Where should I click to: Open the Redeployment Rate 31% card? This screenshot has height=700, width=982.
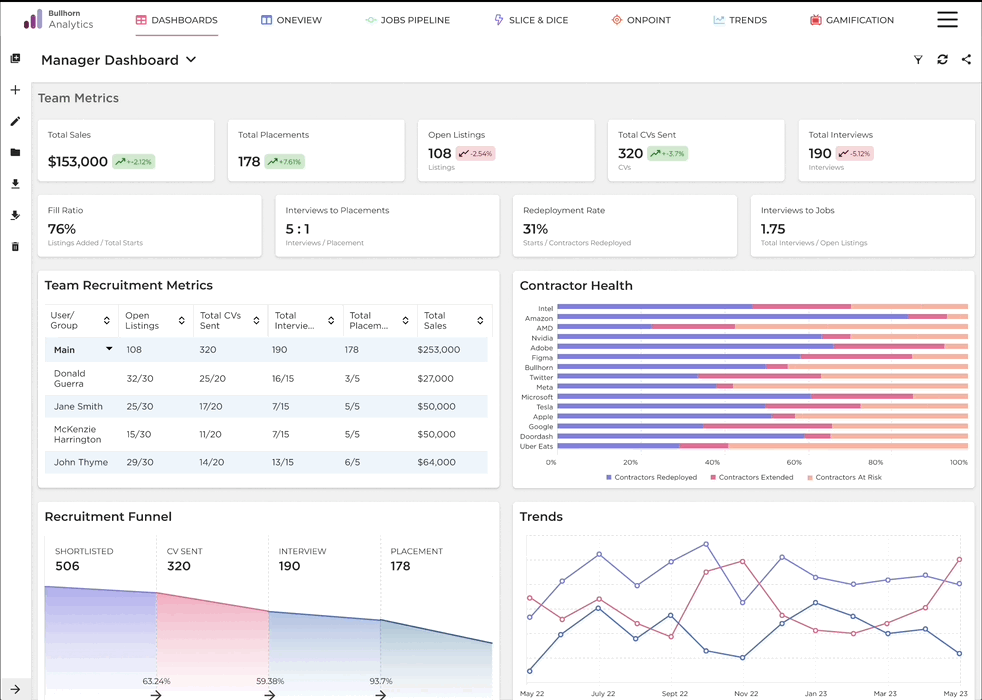[625, 225]
